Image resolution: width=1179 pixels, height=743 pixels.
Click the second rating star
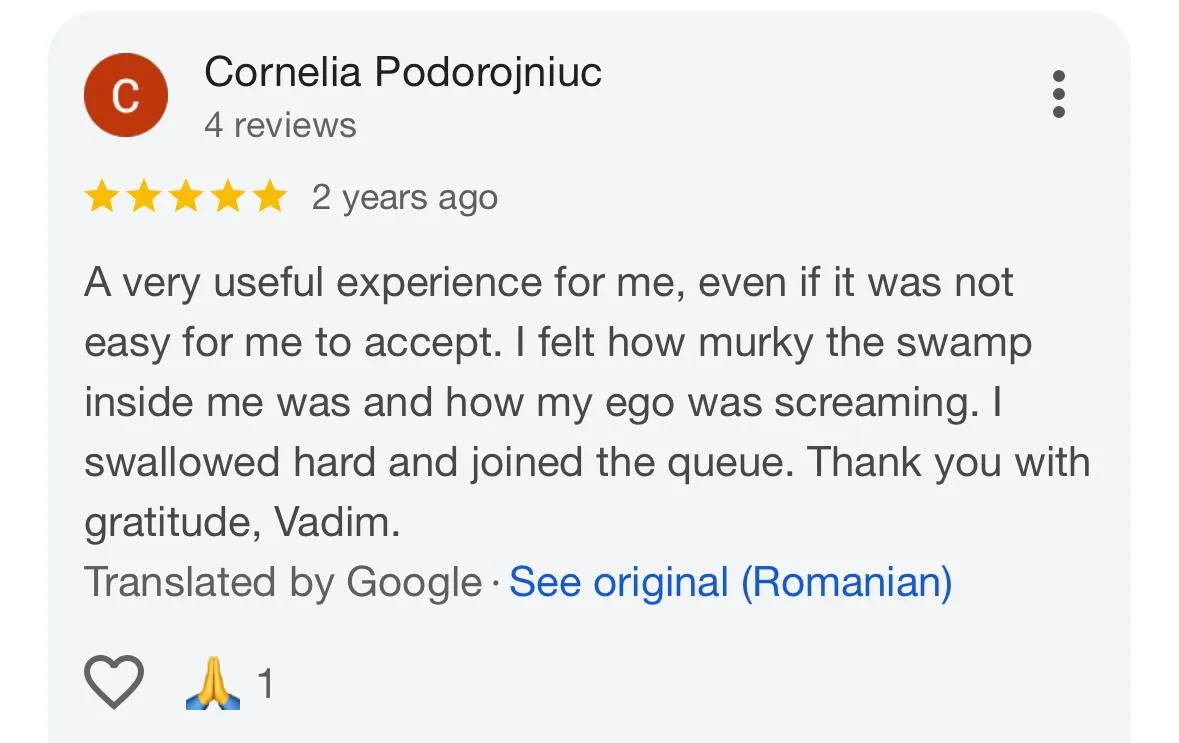click(x=143, y=198)
